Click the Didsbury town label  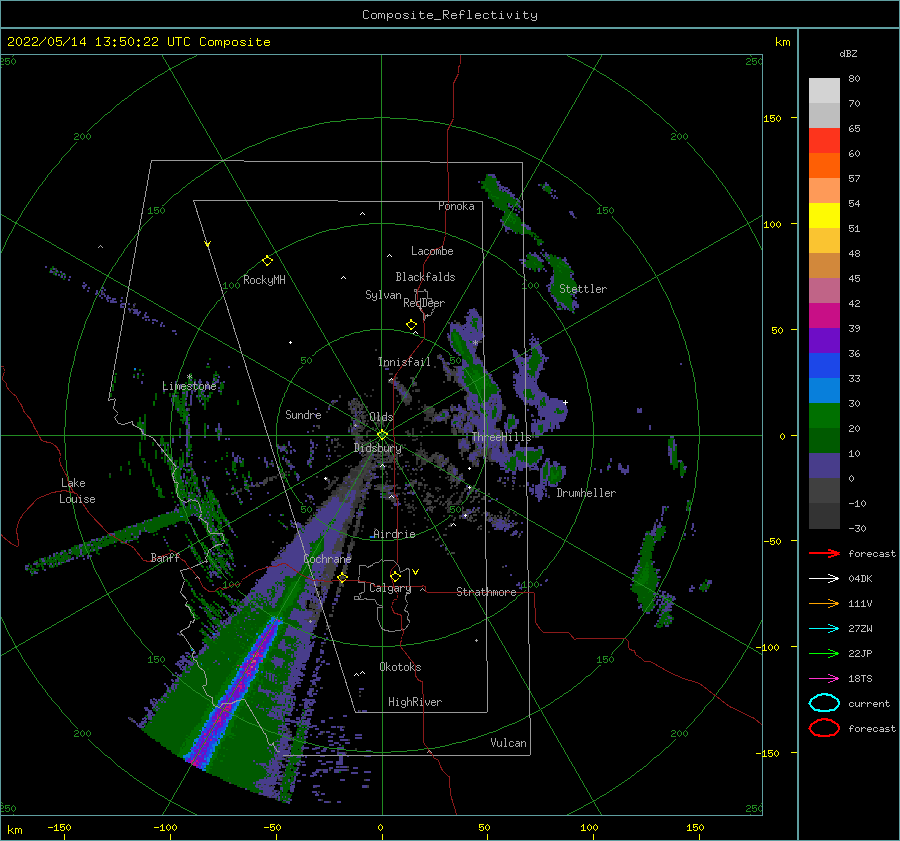pos(378,448)
